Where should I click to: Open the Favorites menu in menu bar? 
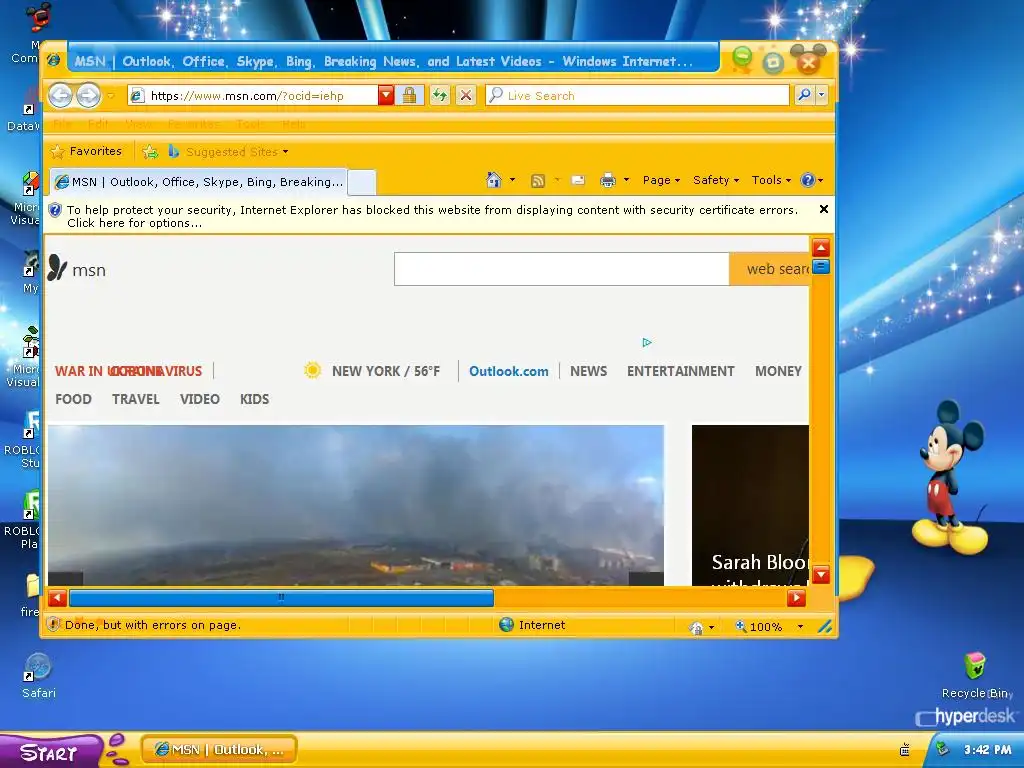pyautogui.click(x=193, y=123)
